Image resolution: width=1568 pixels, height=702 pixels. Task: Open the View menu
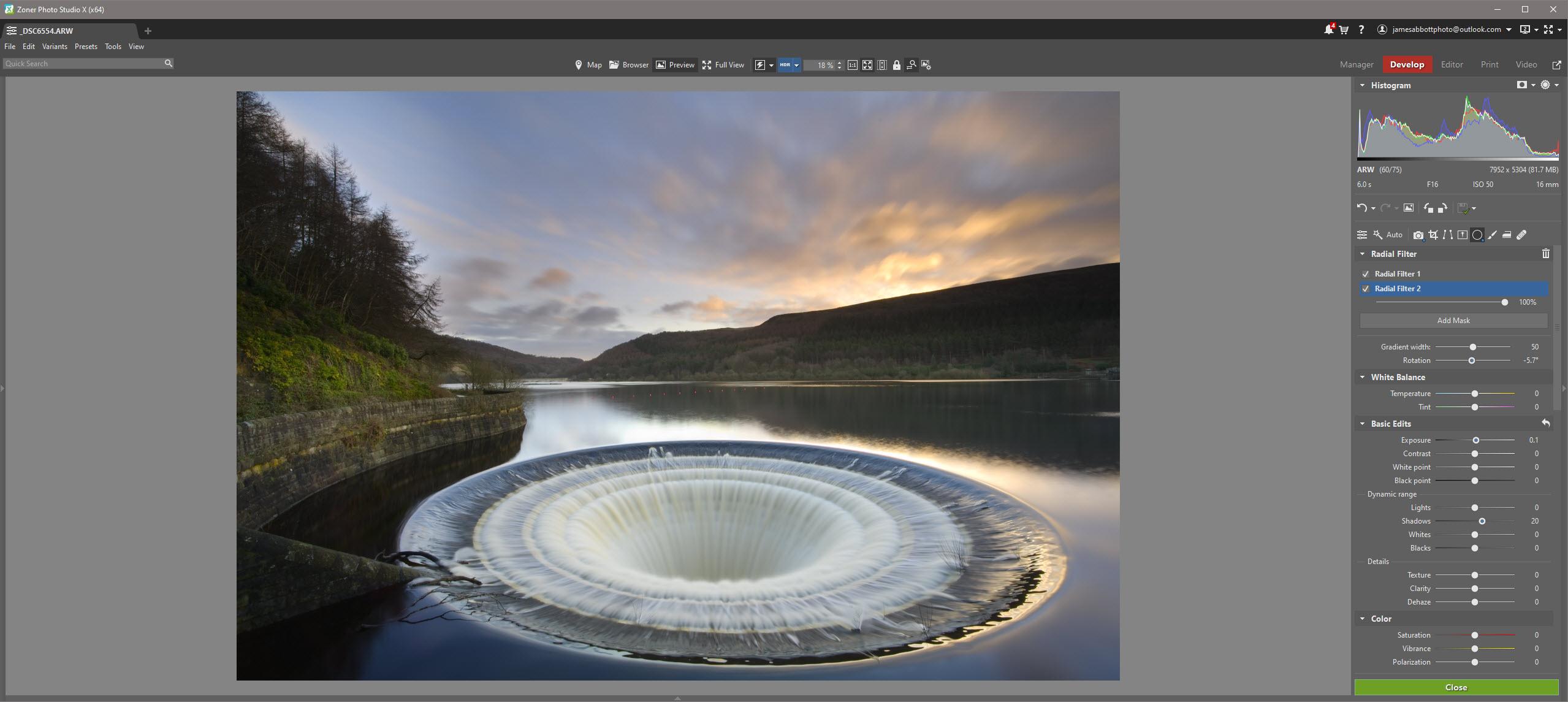[x=136, y=47]
